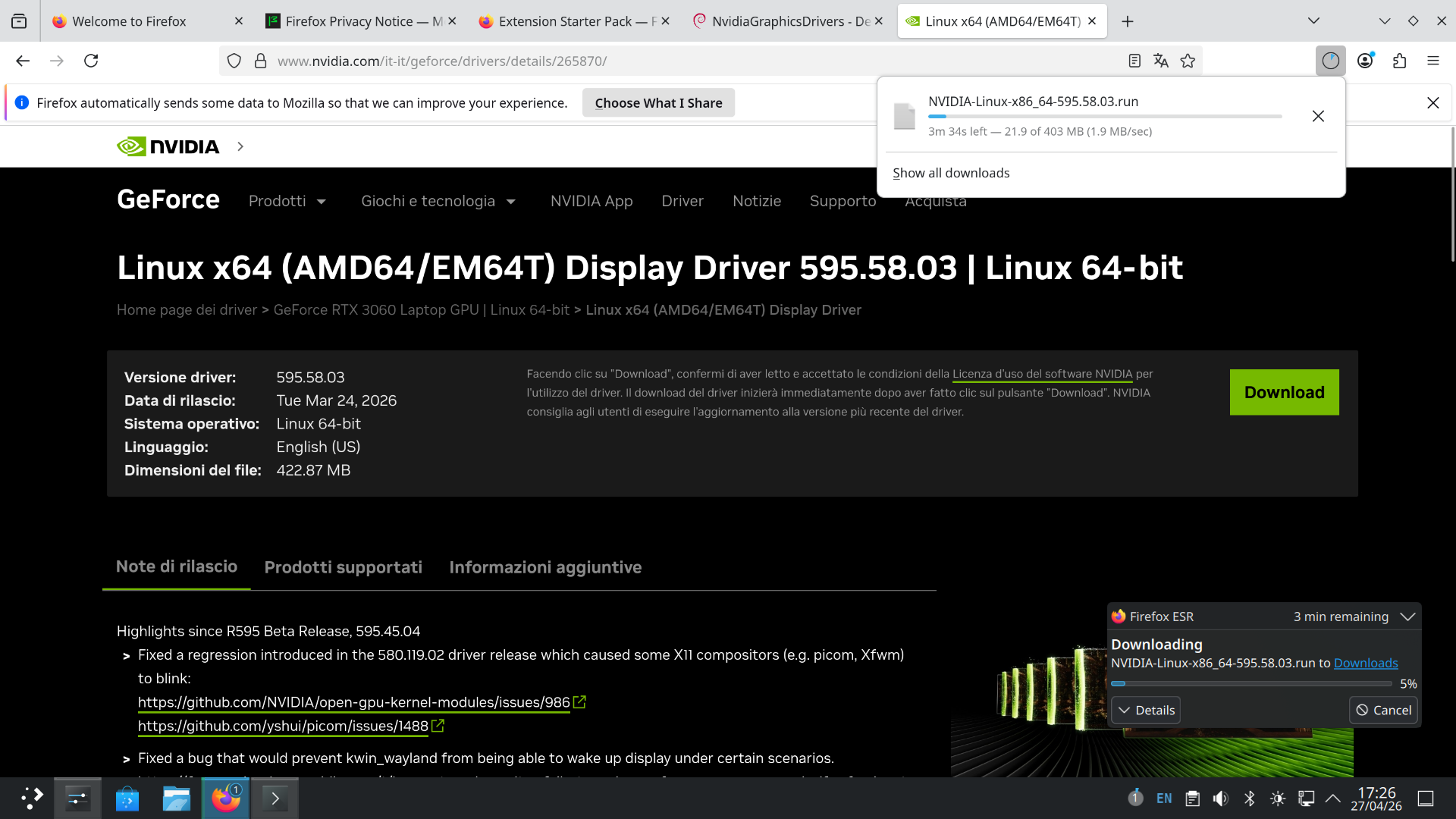Close the Welcome to Firefox tab
The width and height of the screenshot is (1456, 819).
coord(239,21)
